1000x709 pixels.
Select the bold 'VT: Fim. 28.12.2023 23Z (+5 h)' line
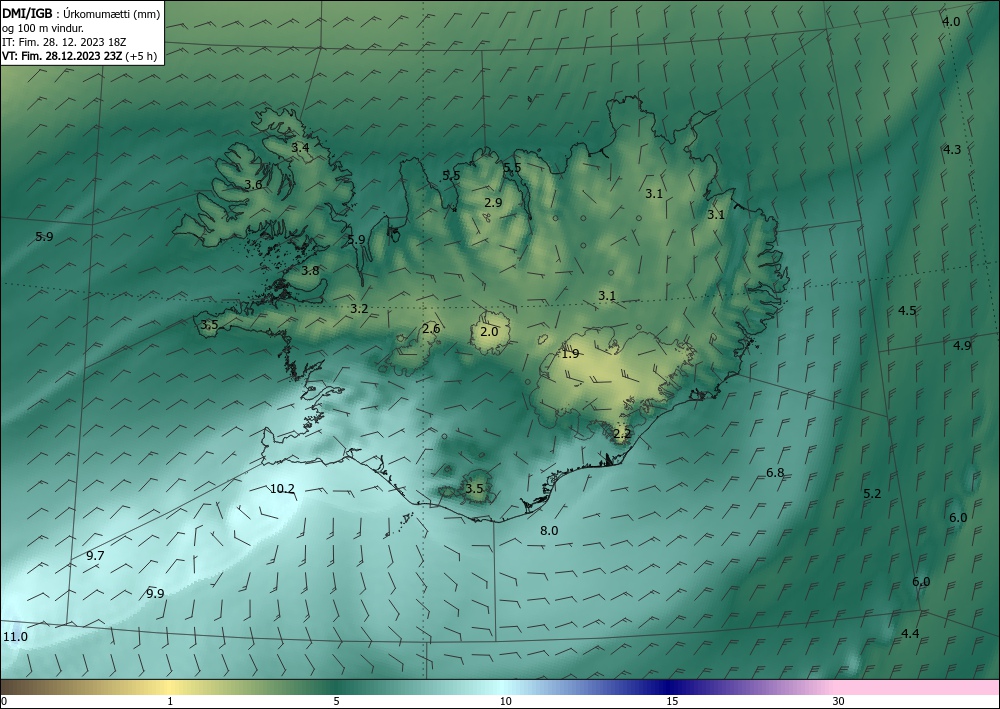coord(80,55)
